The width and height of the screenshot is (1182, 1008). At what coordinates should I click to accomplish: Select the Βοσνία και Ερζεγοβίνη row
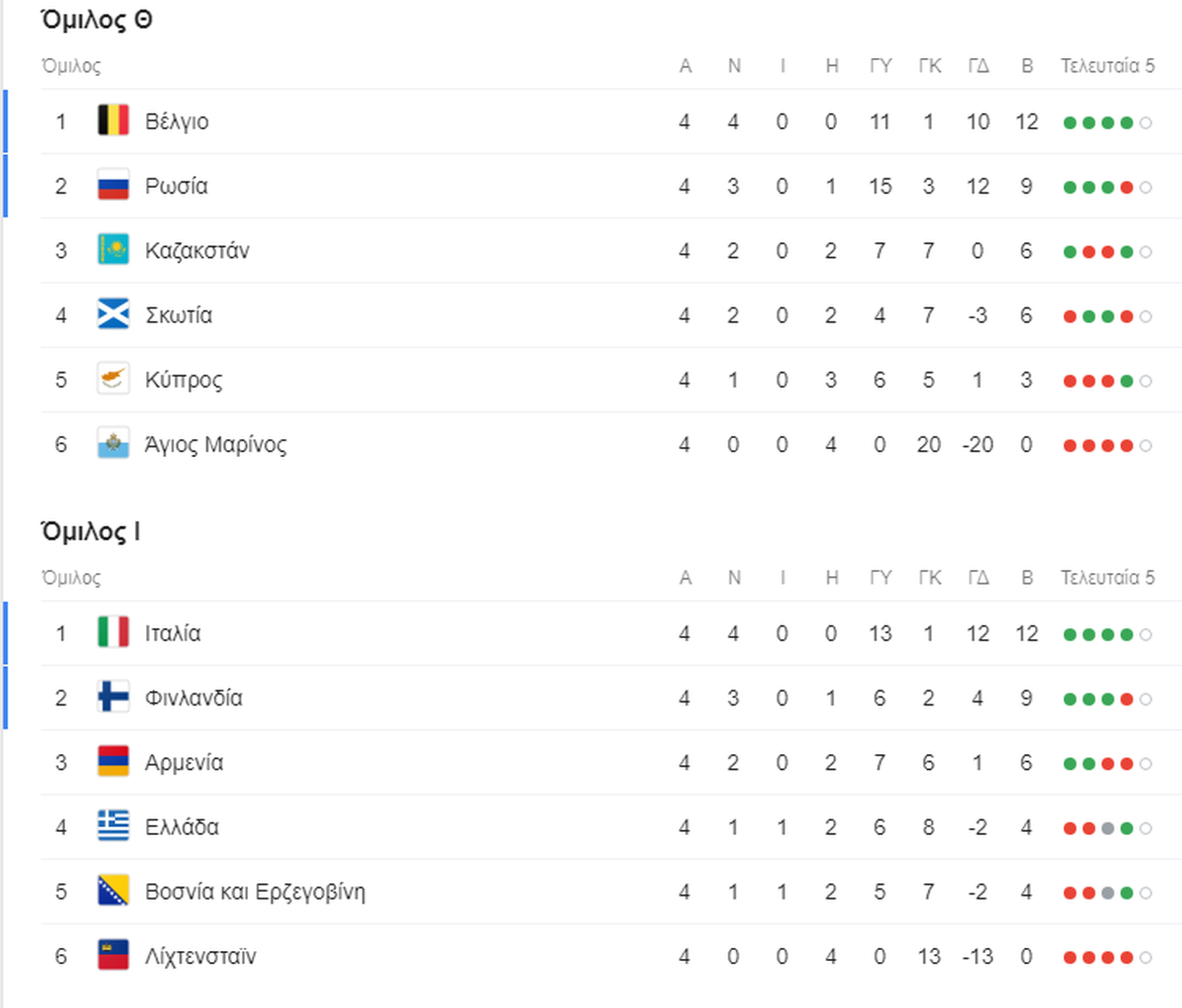(x=611, y=892)
